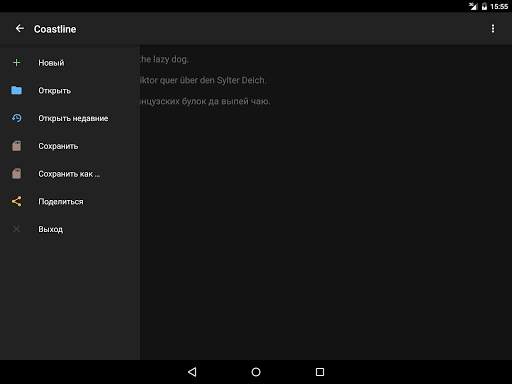Select Сохранить in the drawer

(x=70, y=146)
